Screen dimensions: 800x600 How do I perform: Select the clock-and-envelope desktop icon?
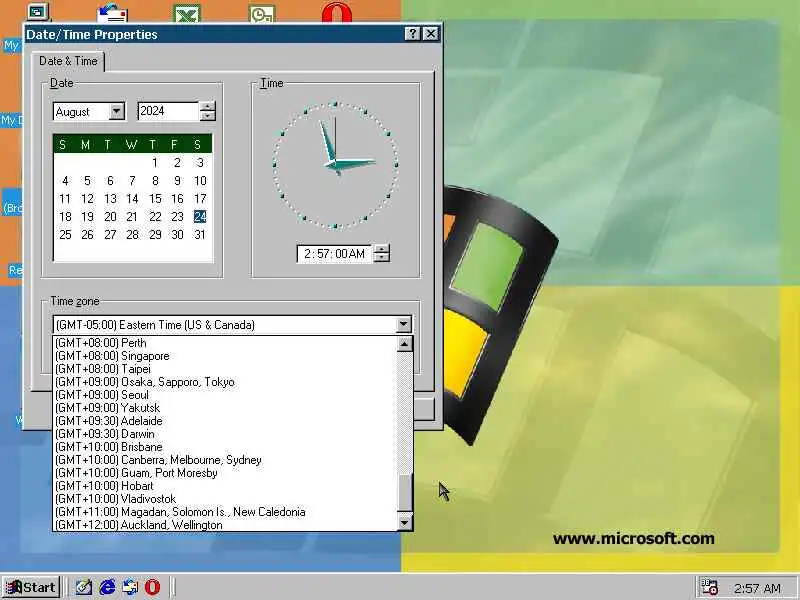pos(262,13)
